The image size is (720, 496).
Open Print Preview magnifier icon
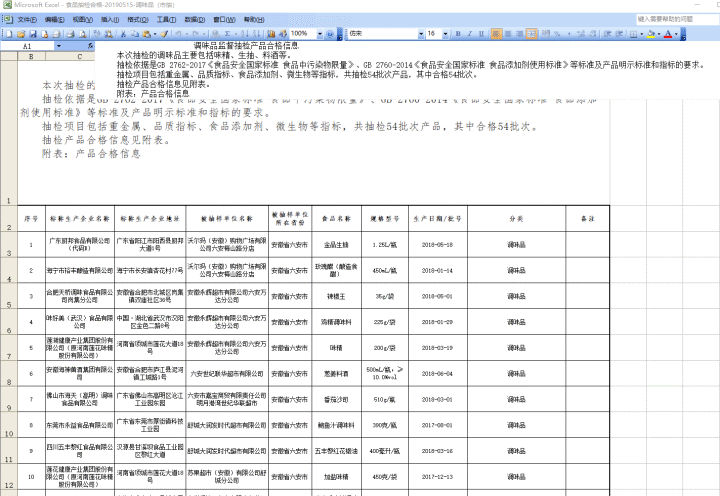tap(83, 34)
